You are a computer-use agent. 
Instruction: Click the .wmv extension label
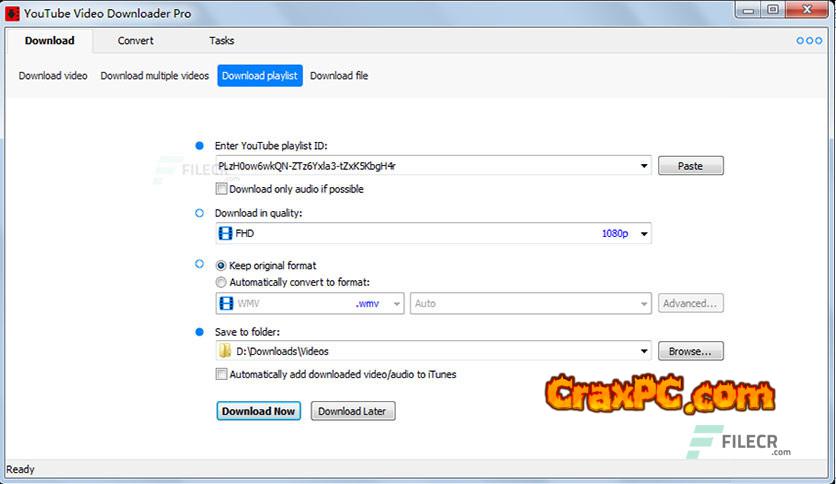[367, 304]
